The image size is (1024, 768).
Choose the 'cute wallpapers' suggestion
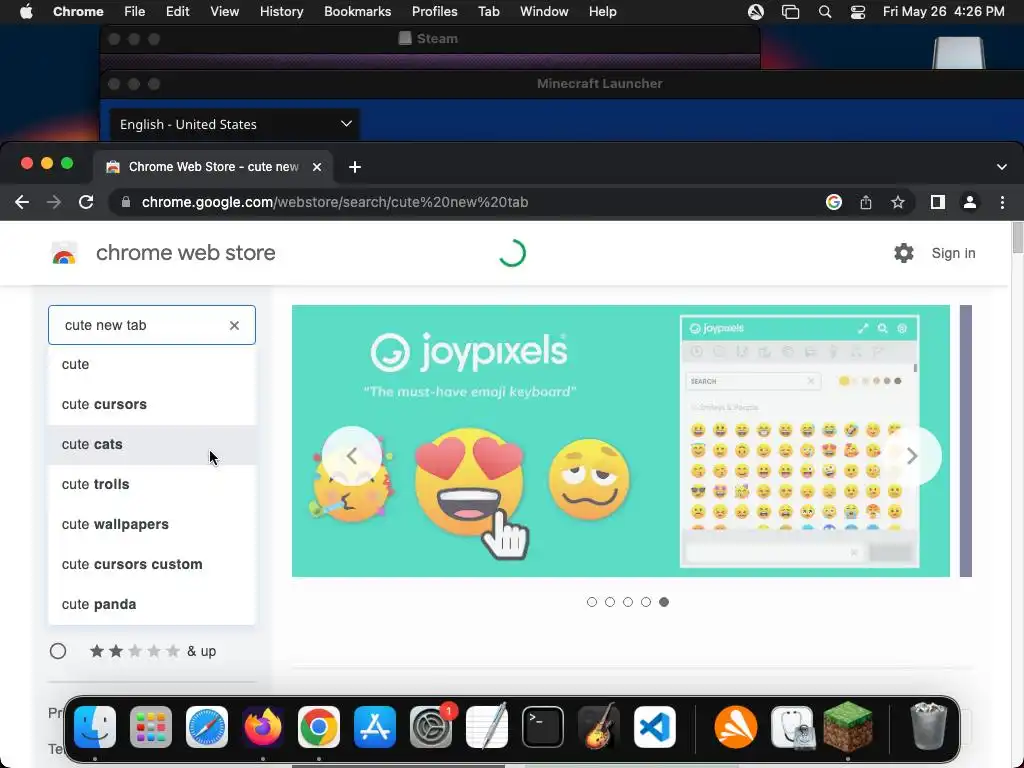(152, 524)
